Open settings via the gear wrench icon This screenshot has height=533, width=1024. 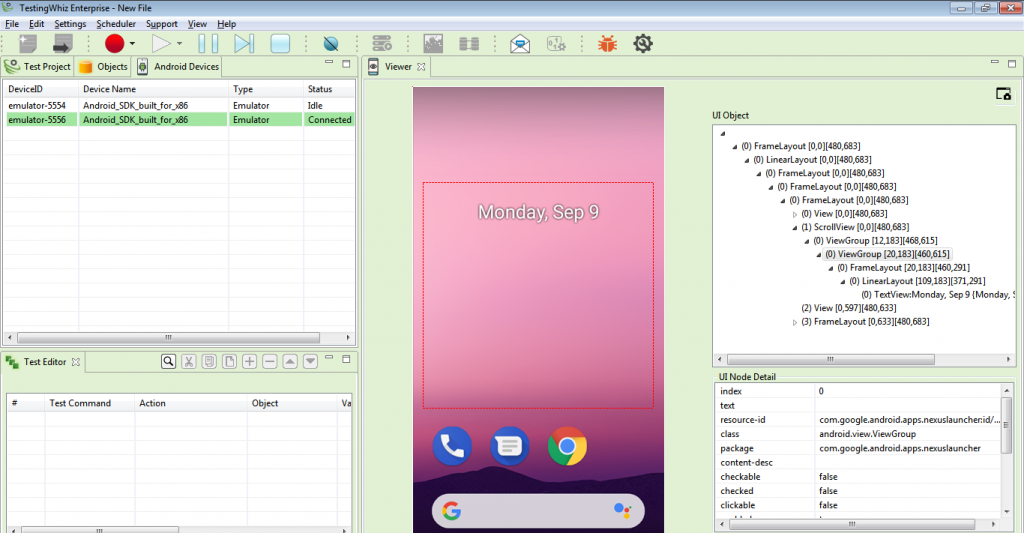643,44
